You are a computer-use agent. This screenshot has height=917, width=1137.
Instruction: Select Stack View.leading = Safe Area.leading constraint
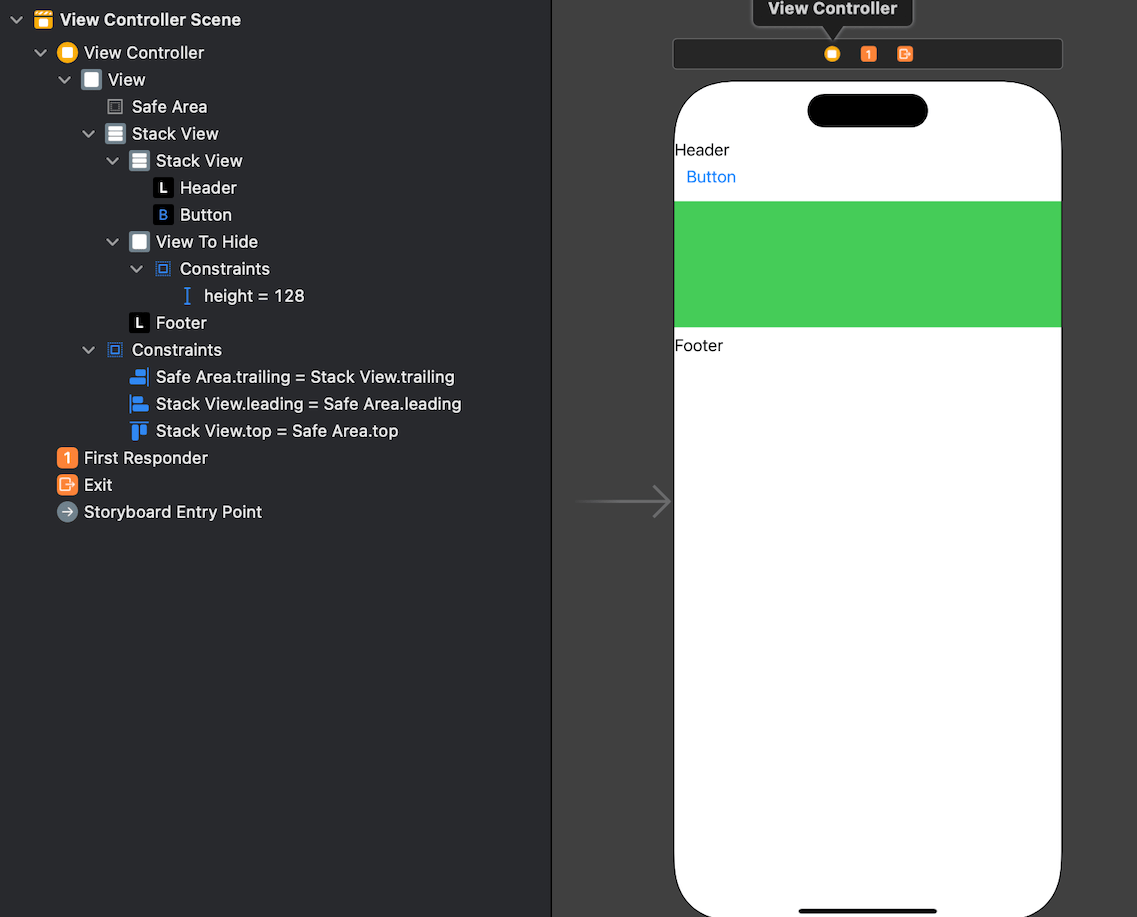coord(276,404)
